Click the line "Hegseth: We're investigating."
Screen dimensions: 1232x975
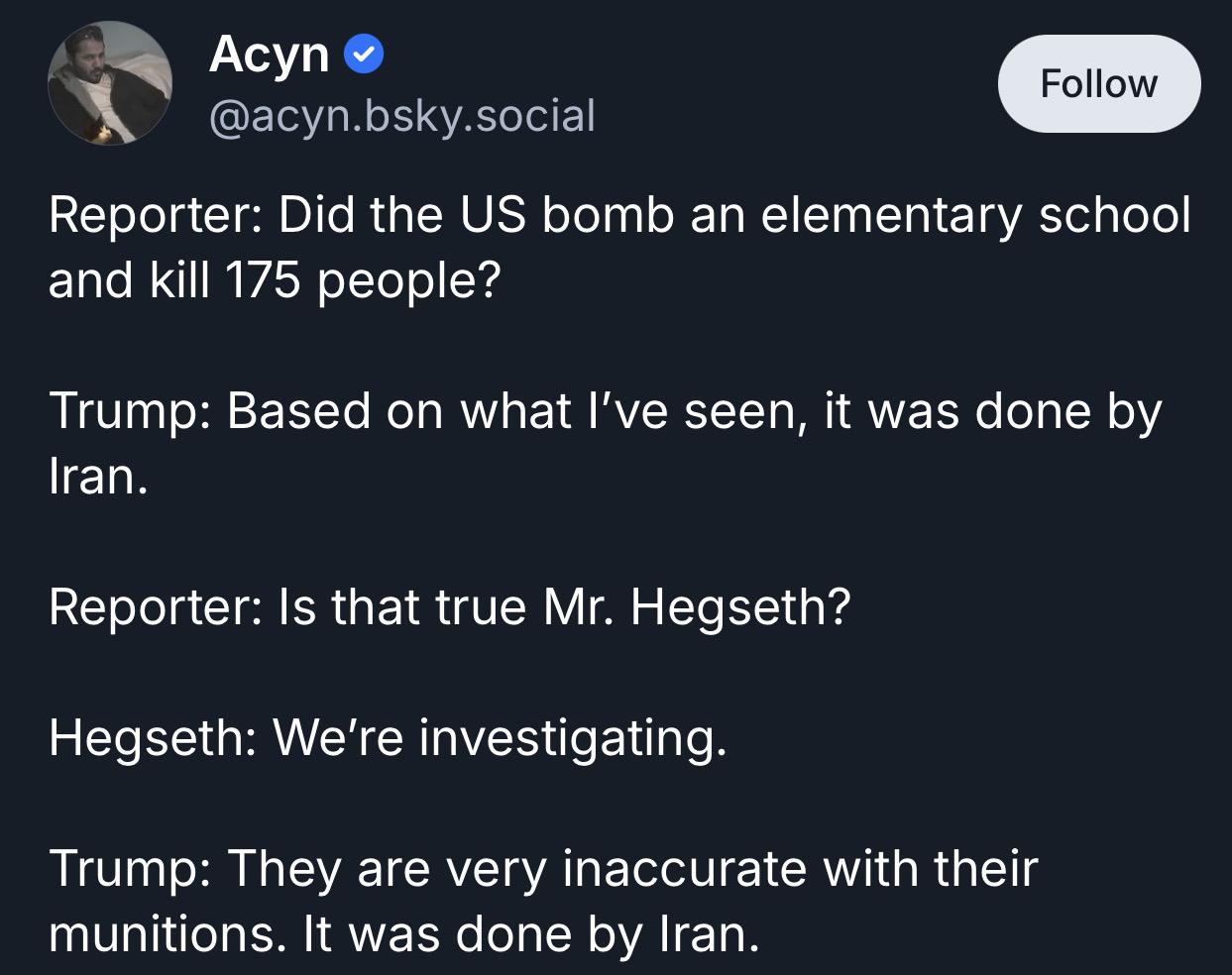click(x=388, y=736)
